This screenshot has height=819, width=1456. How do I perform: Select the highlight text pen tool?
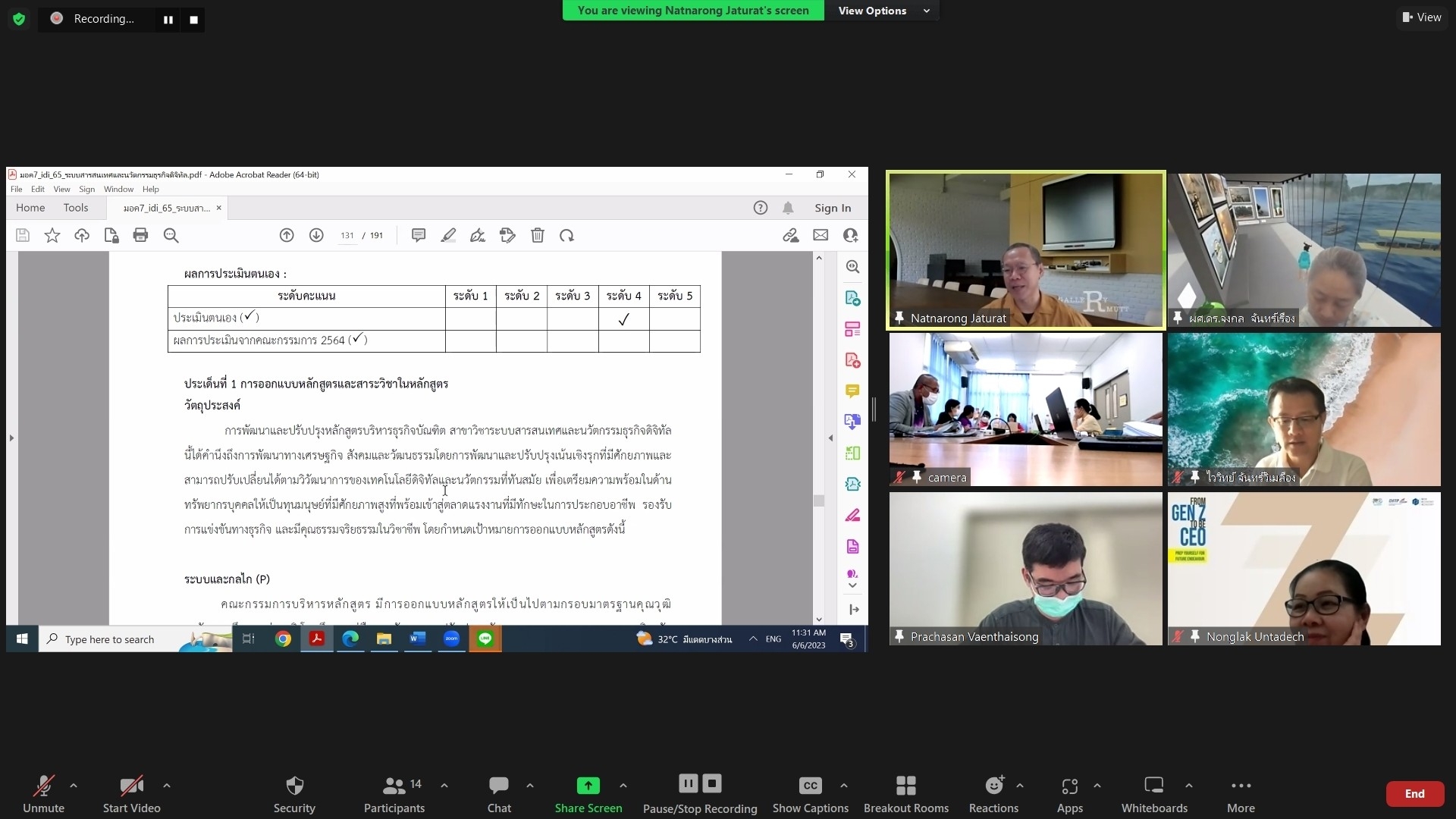[x=448, y=236]
